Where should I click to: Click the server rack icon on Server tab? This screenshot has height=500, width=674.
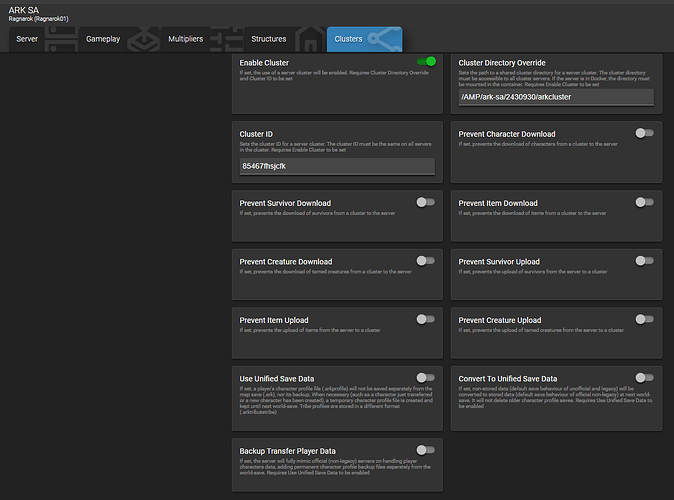pyautogui.click(x=61, y=39)
